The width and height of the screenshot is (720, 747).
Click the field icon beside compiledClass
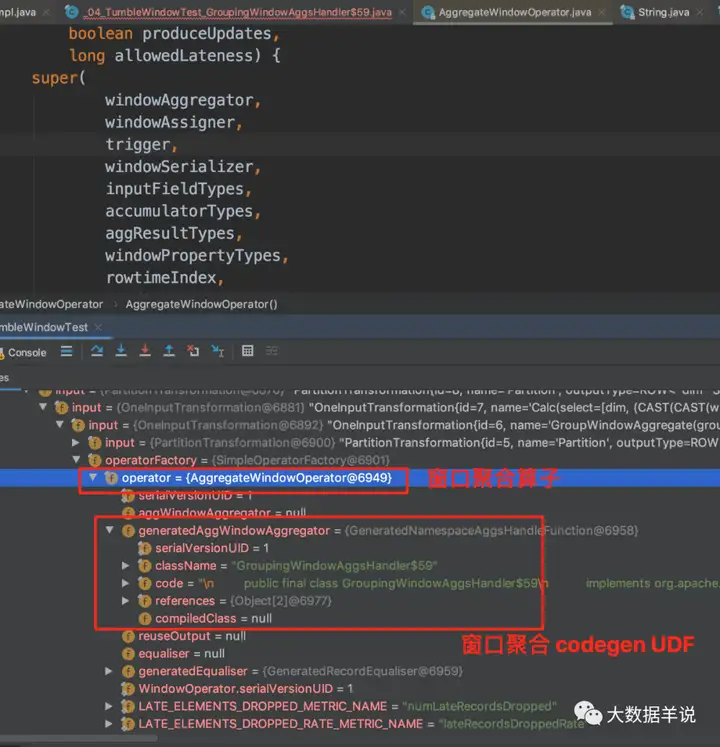click(x=145, y=618)
